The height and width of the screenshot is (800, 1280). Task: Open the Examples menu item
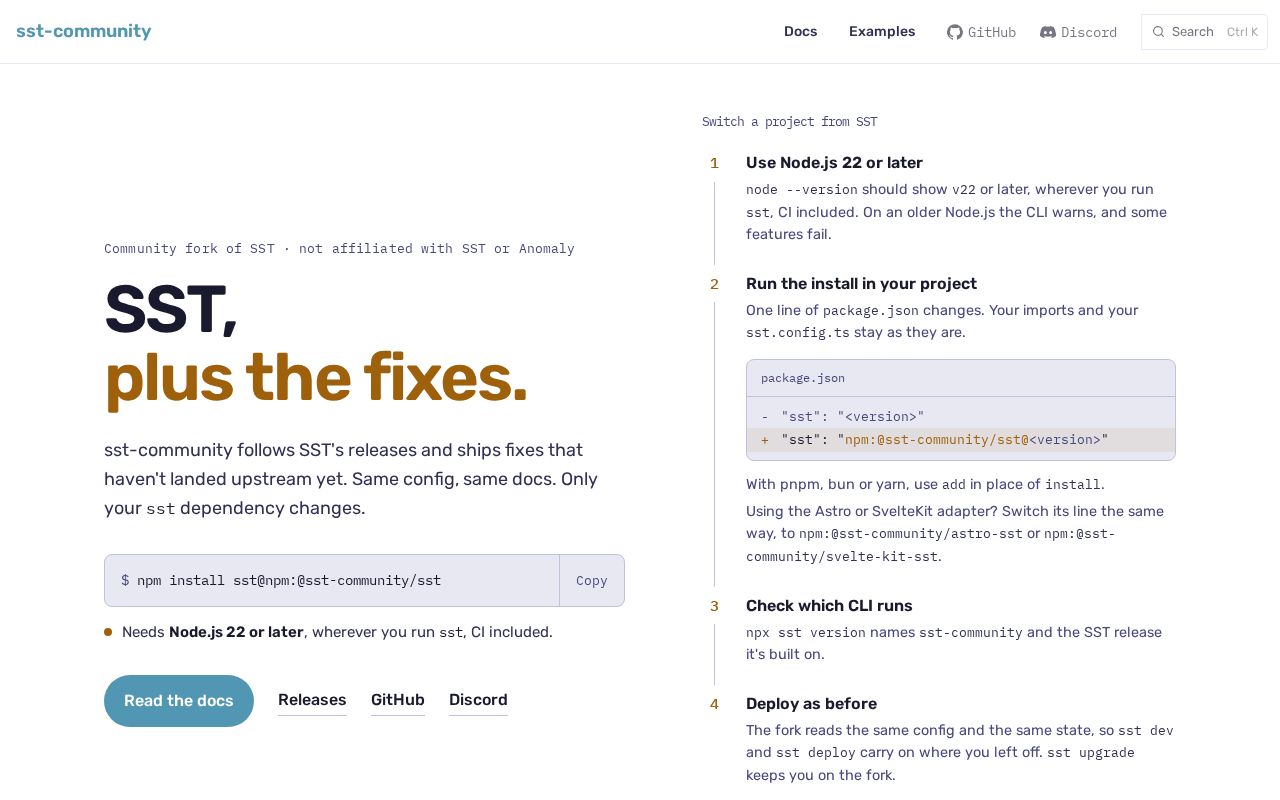pos(882,31)
